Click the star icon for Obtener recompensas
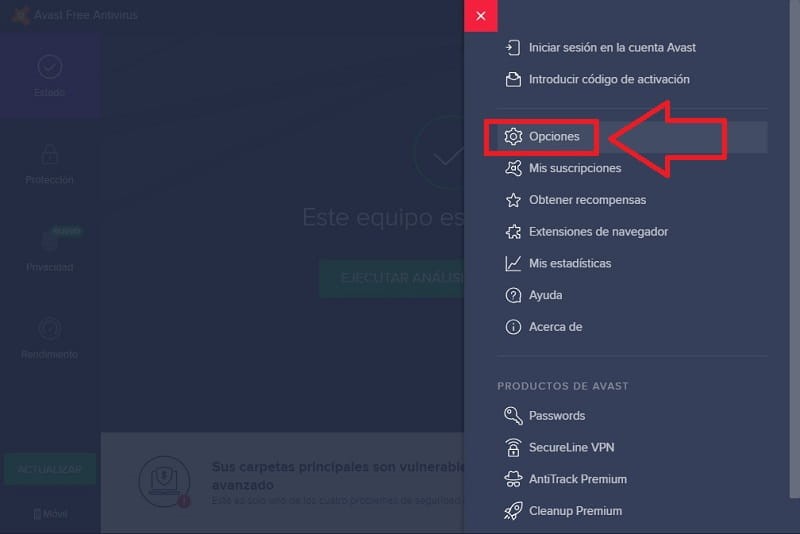The height and width of the screenshot is (534, 800). [x=513, y=200]
